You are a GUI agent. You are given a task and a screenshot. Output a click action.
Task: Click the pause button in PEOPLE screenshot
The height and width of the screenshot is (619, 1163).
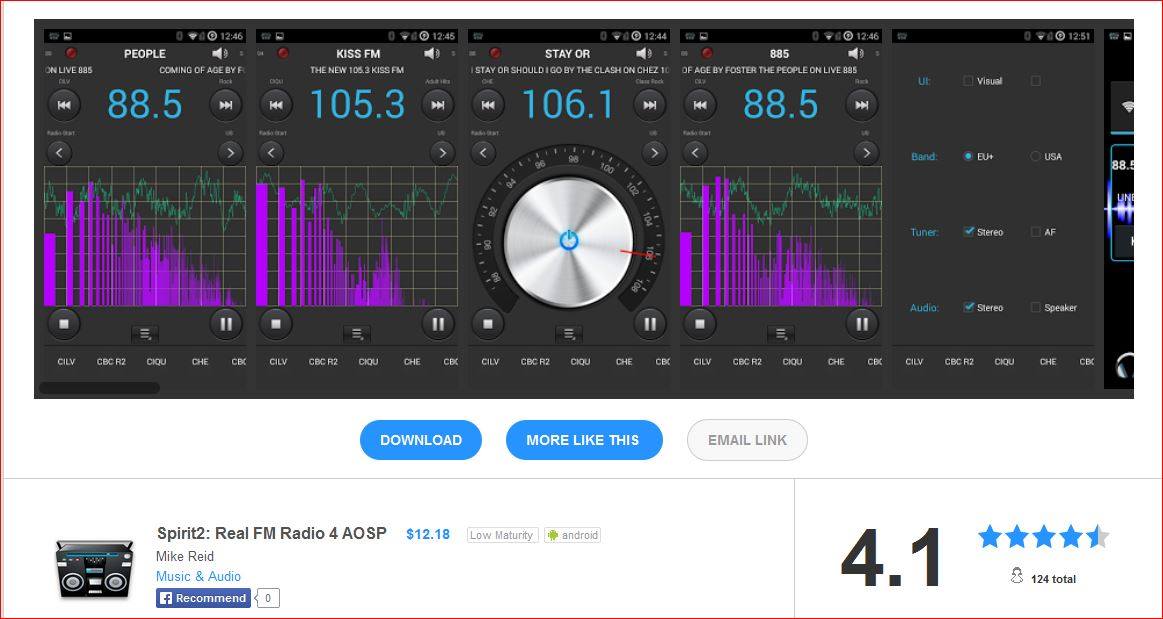225,323
